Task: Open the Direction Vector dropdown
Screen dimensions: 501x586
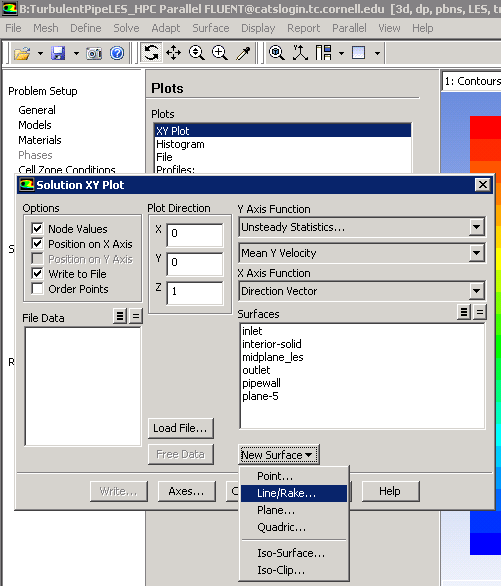Action: coord(362,291)
